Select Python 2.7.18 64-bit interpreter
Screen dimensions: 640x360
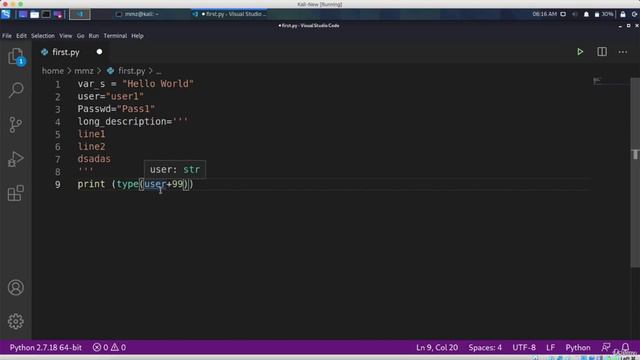46,347
